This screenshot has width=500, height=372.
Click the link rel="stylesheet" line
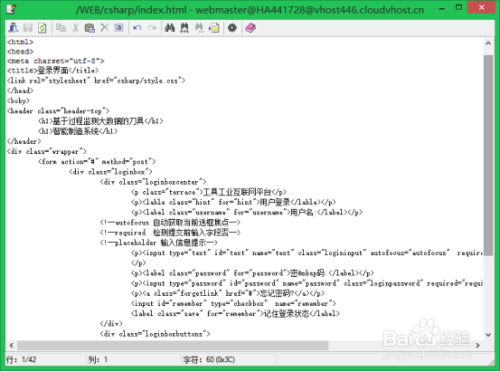pos(96,80)
